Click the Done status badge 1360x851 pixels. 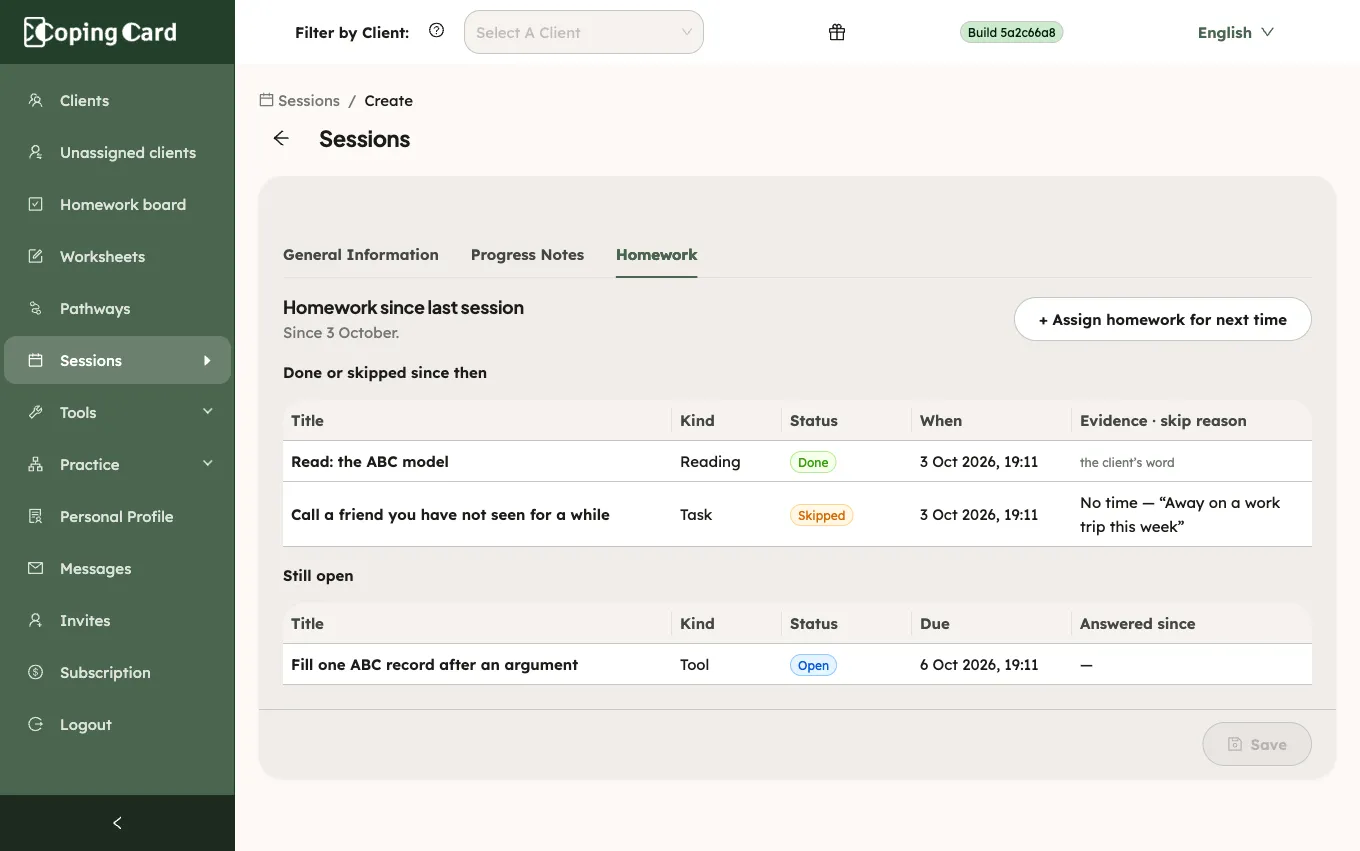point(813,463)
